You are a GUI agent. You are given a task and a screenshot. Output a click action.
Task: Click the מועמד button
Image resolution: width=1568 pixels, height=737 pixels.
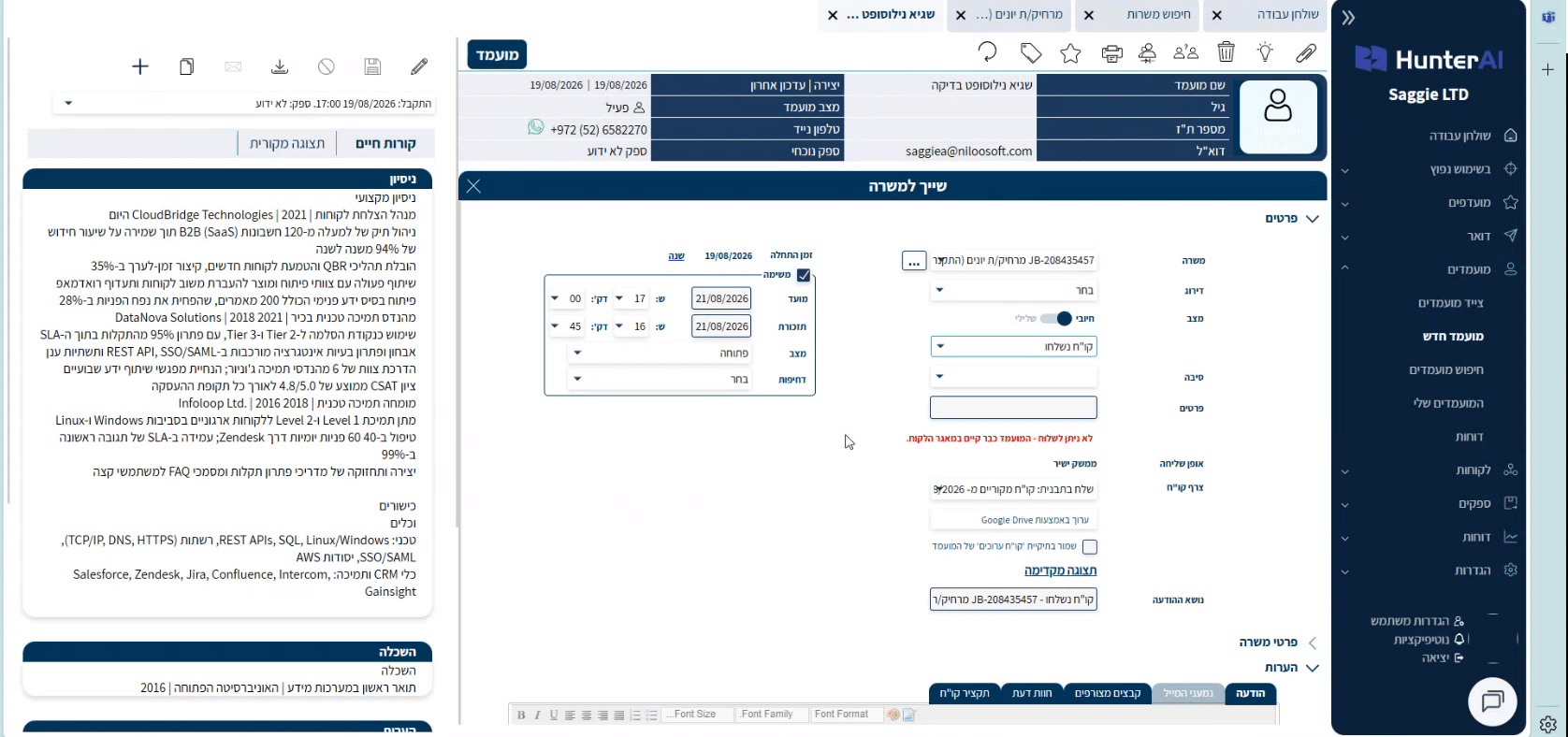[497, 54]
